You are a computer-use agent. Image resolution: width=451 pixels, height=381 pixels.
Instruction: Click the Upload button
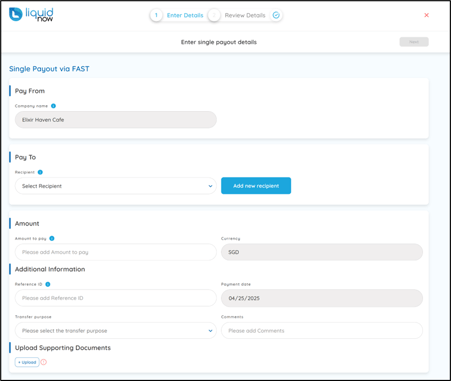(27, 362)
